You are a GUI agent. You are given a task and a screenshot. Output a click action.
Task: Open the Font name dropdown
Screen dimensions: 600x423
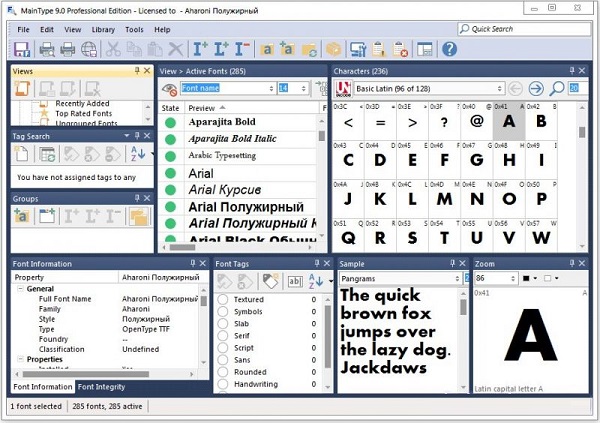pos(271,88)
